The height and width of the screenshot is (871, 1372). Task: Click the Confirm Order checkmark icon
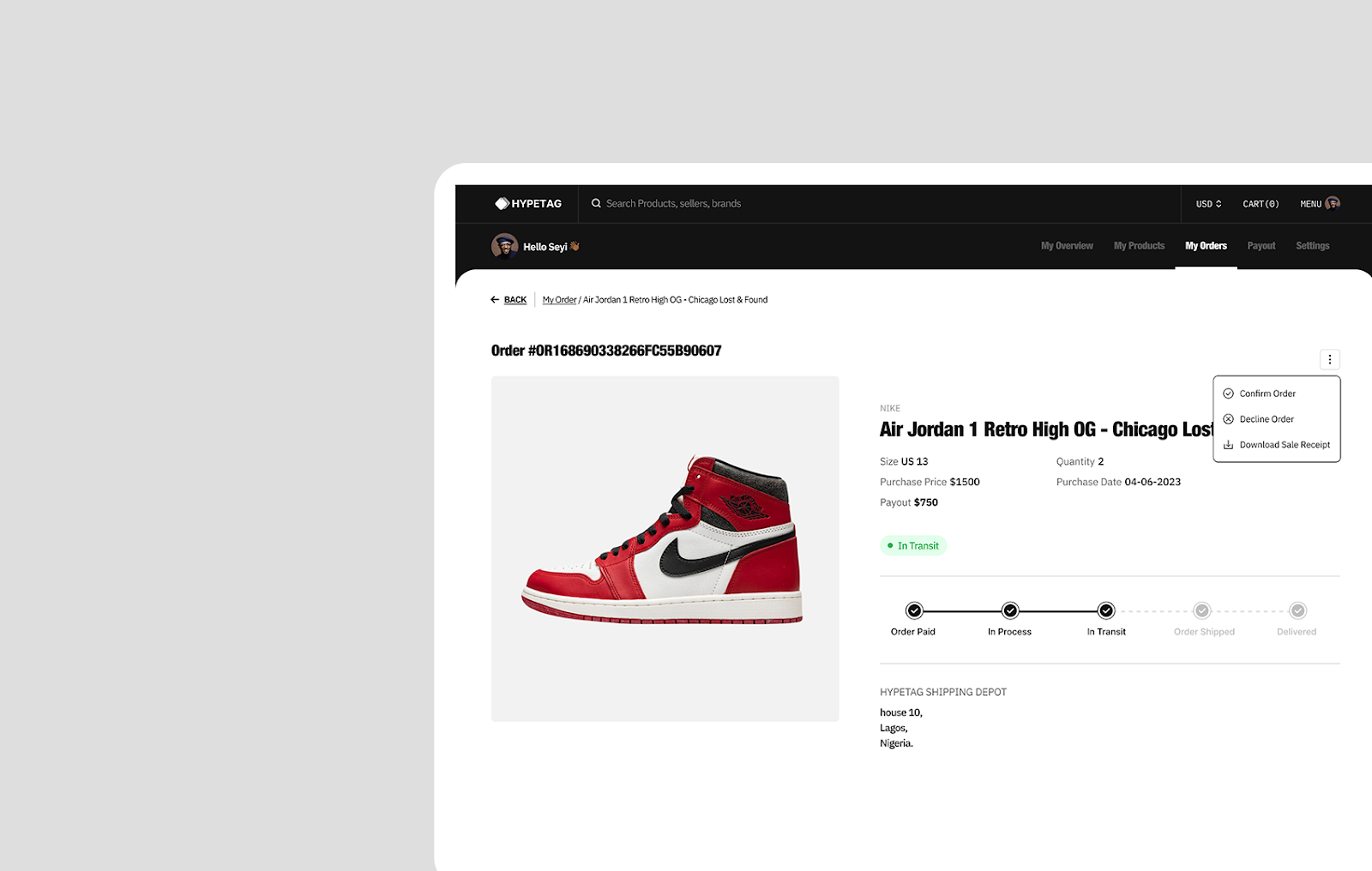1228,393
